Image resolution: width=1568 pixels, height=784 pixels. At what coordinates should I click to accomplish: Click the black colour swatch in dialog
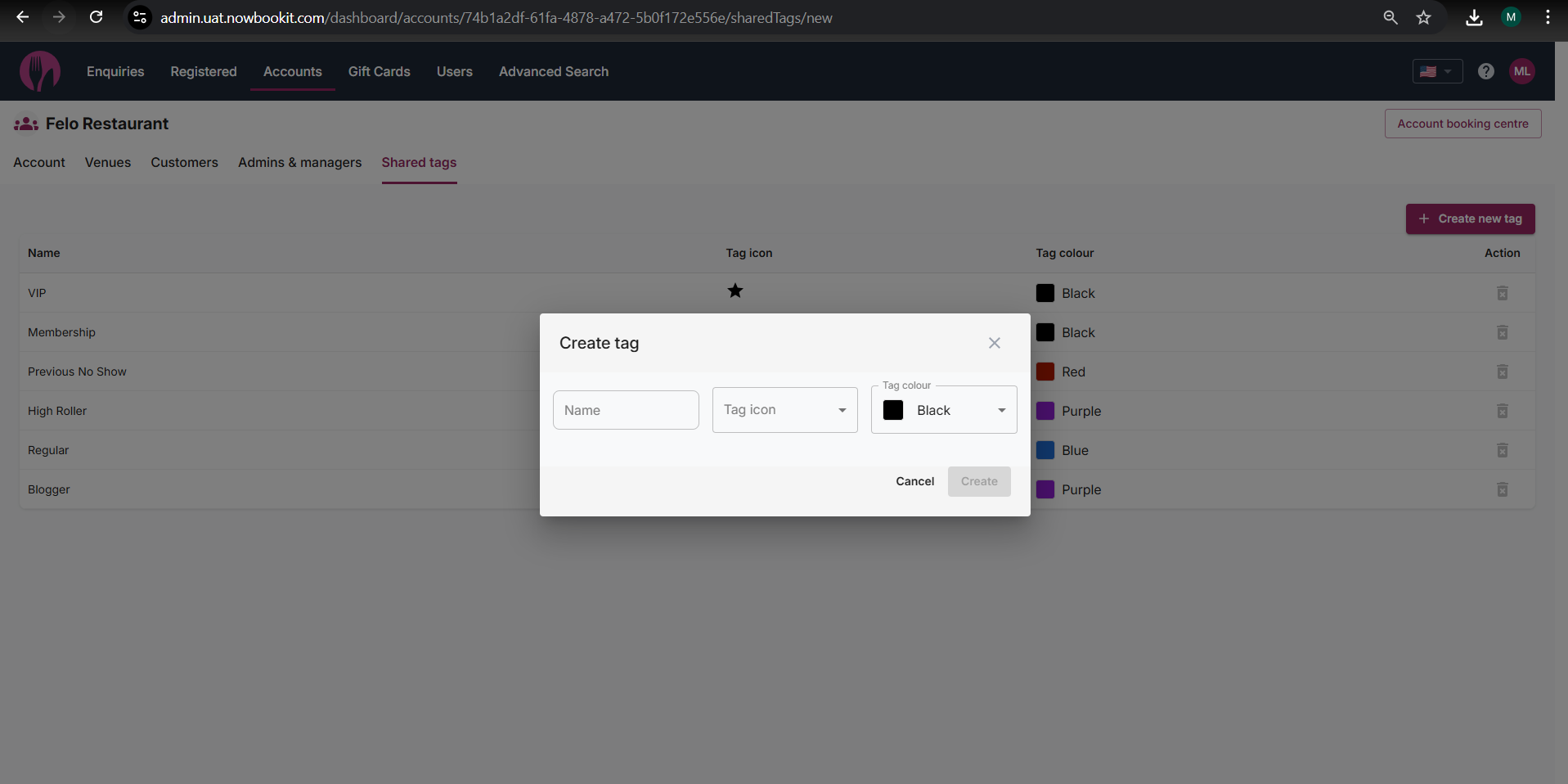click(893, 410)
